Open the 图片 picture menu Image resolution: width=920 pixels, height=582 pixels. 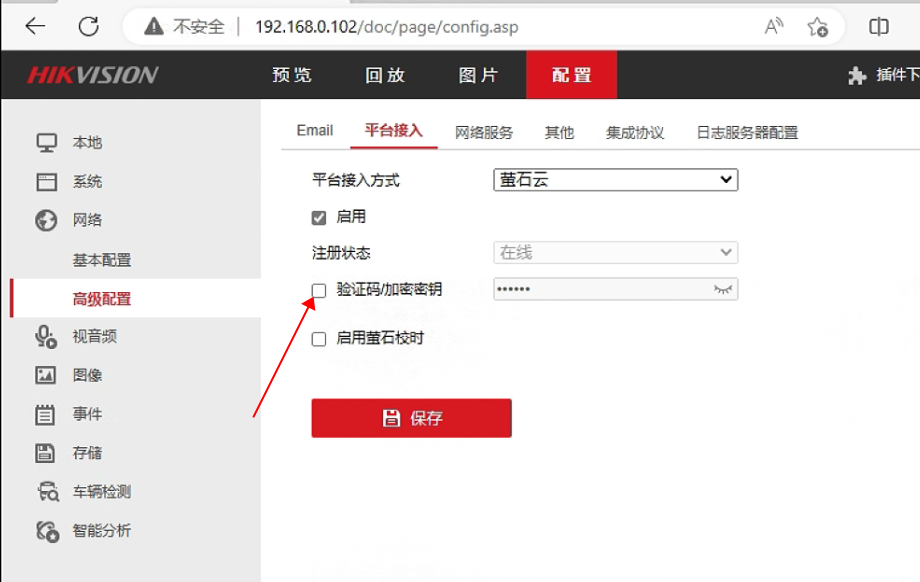click(x=478, y=75)
